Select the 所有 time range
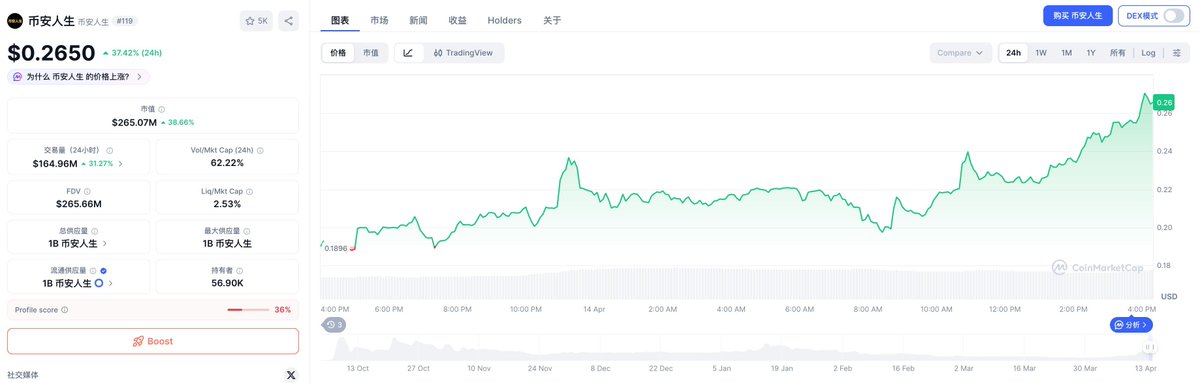1200x383 pixels. point(1117,53)
